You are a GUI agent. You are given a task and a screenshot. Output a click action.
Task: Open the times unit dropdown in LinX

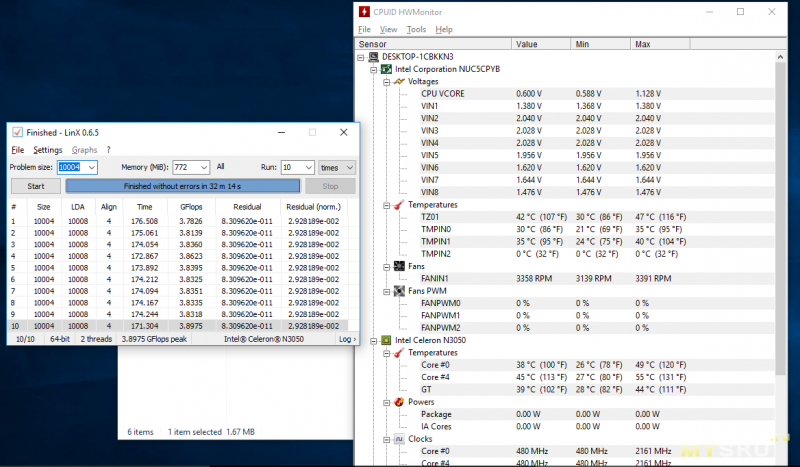(x=349, y=167)
